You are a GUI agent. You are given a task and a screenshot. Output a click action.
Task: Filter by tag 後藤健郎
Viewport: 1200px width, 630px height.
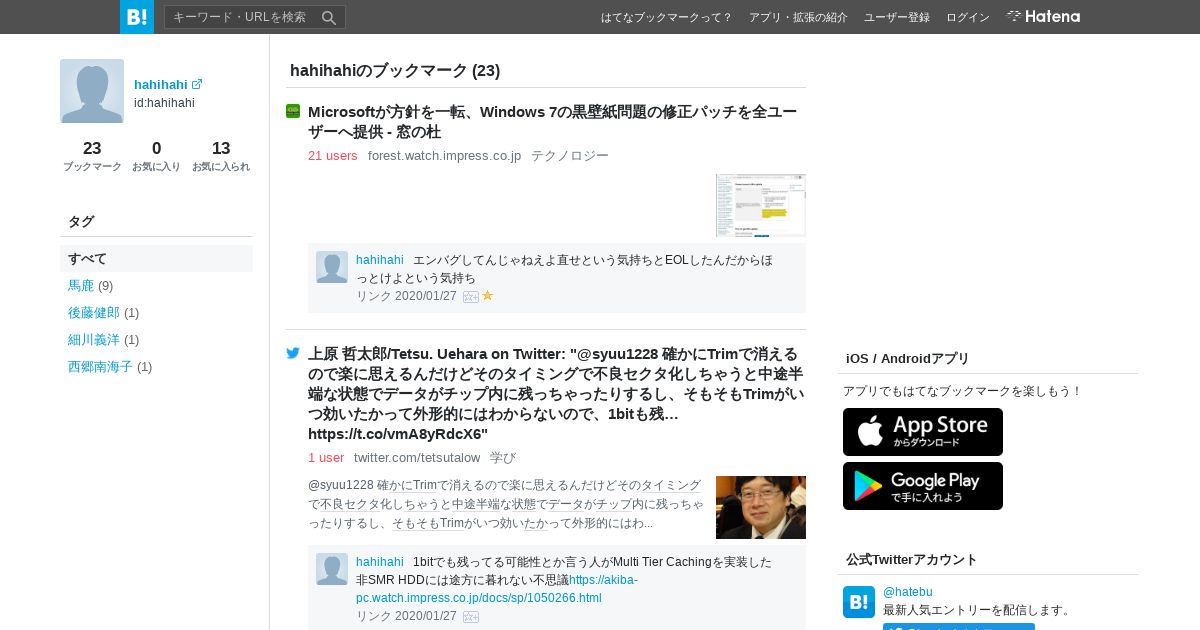point(94,312)
